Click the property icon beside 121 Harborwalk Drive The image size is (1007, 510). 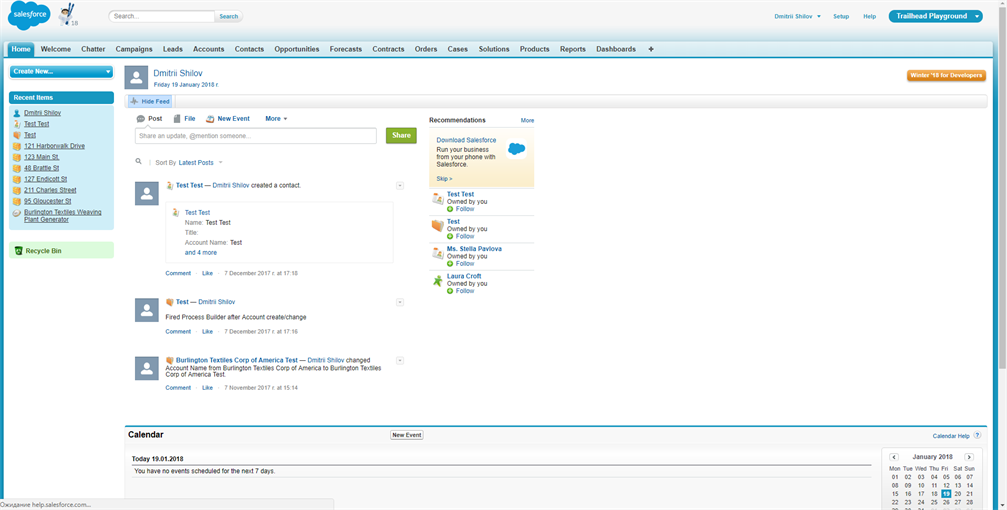[17, 146]
